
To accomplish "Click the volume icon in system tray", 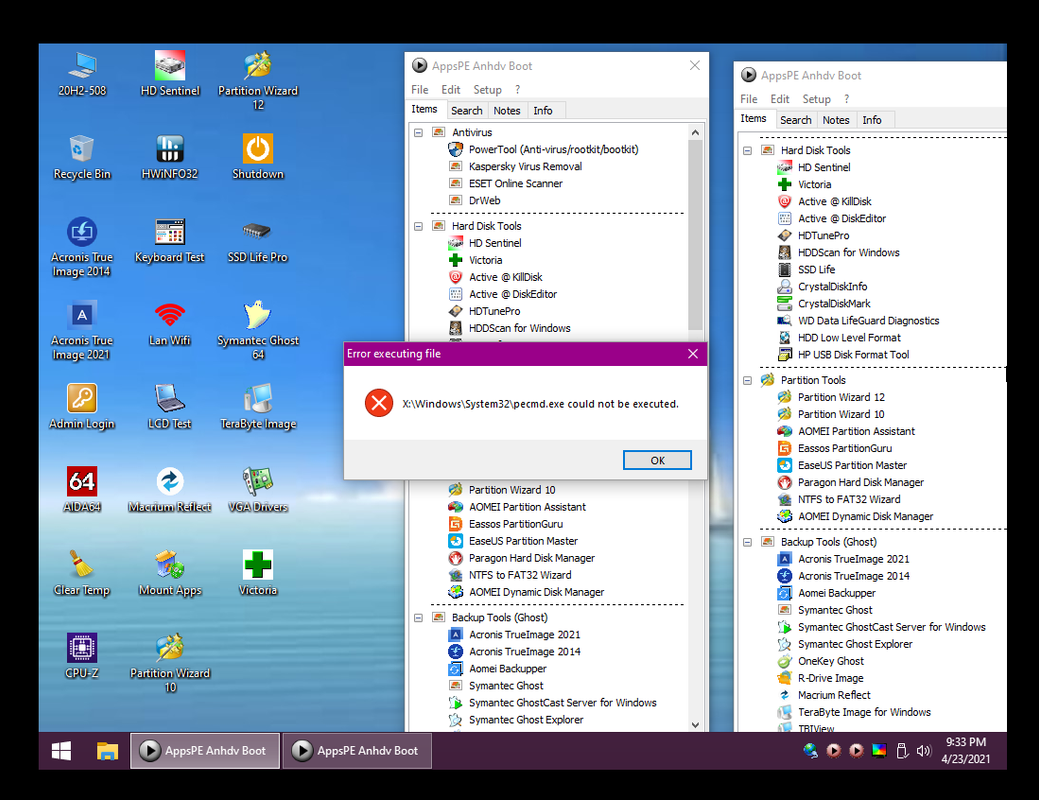I will coord(923,751).
